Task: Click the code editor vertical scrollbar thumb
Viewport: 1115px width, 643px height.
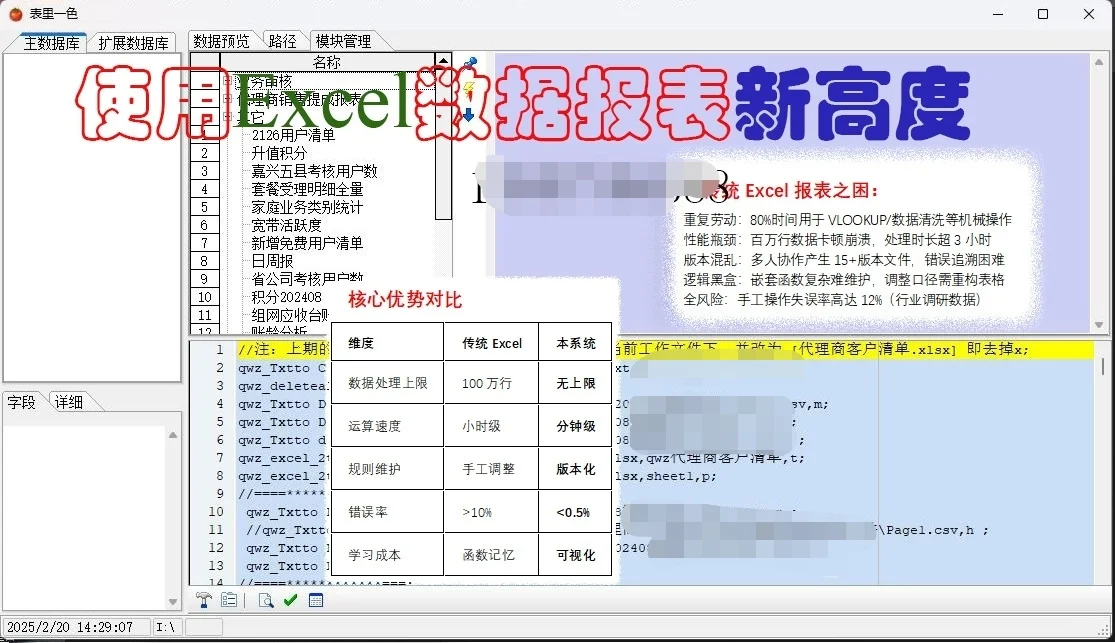Action: pyautogui.click(x=1103, y=366)
